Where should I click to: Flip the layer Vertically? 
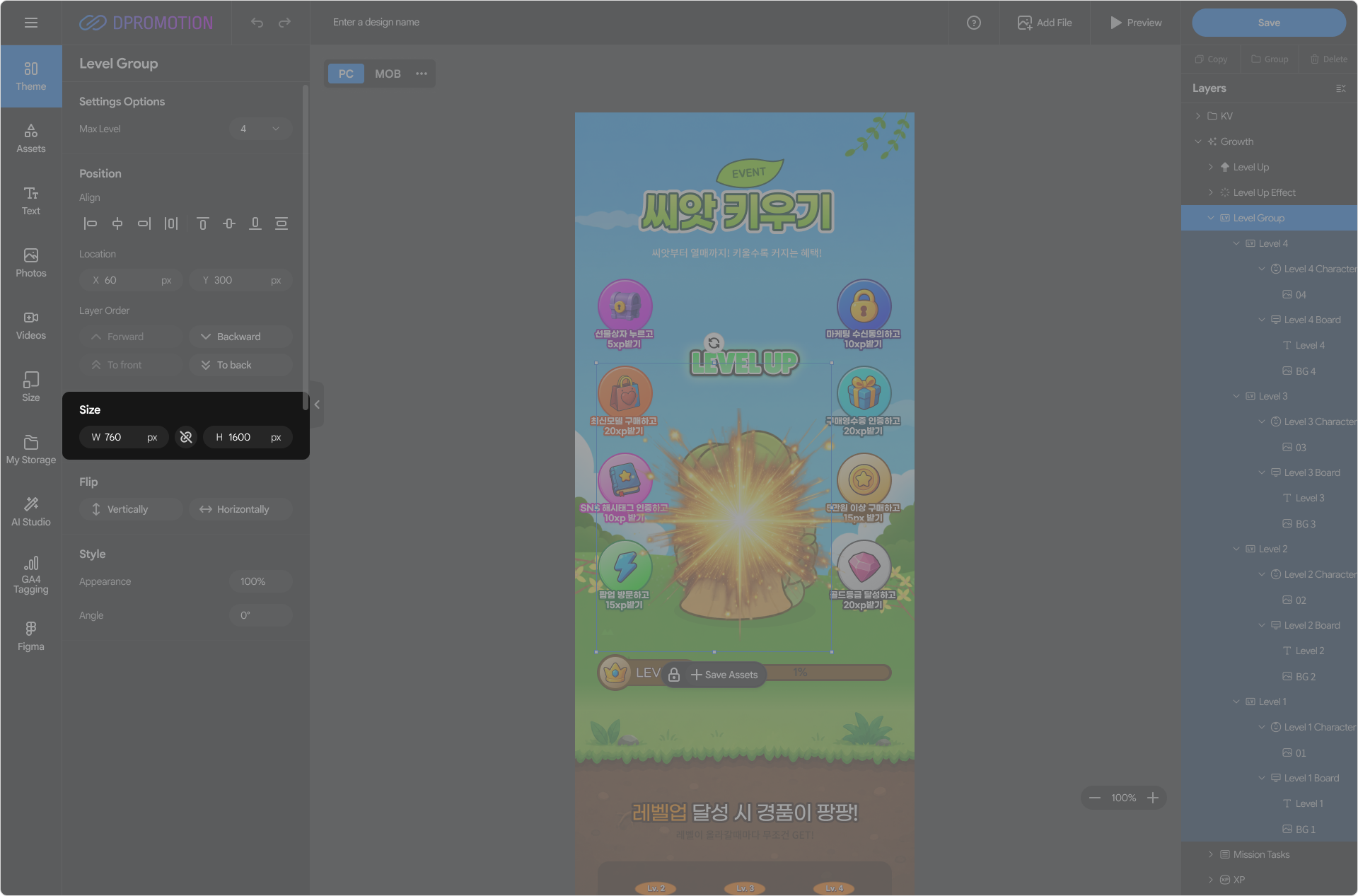(131, 509)
